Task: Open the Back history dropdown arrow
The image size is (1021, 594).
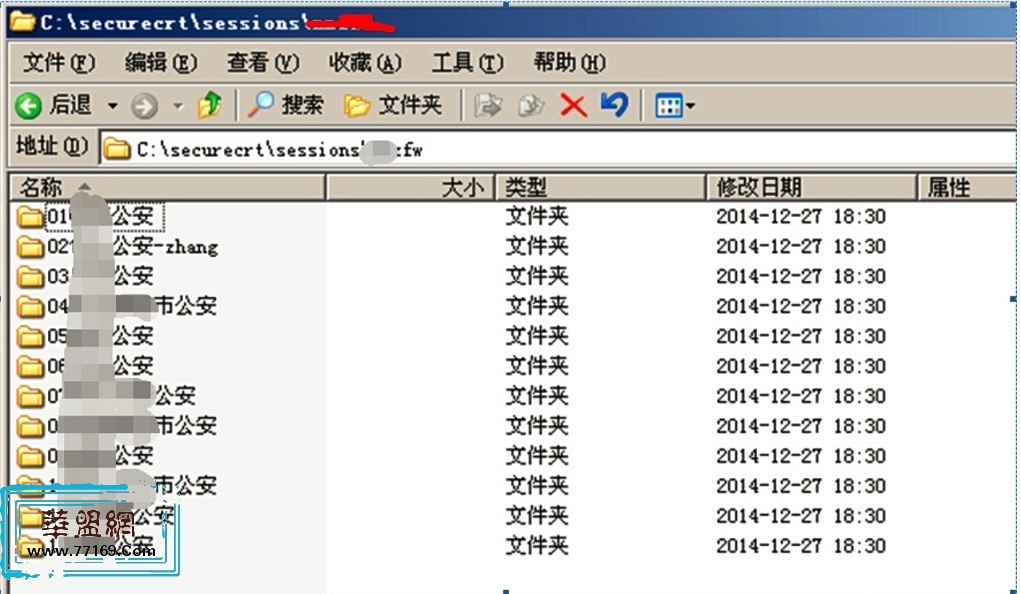Action: point(112,106)
